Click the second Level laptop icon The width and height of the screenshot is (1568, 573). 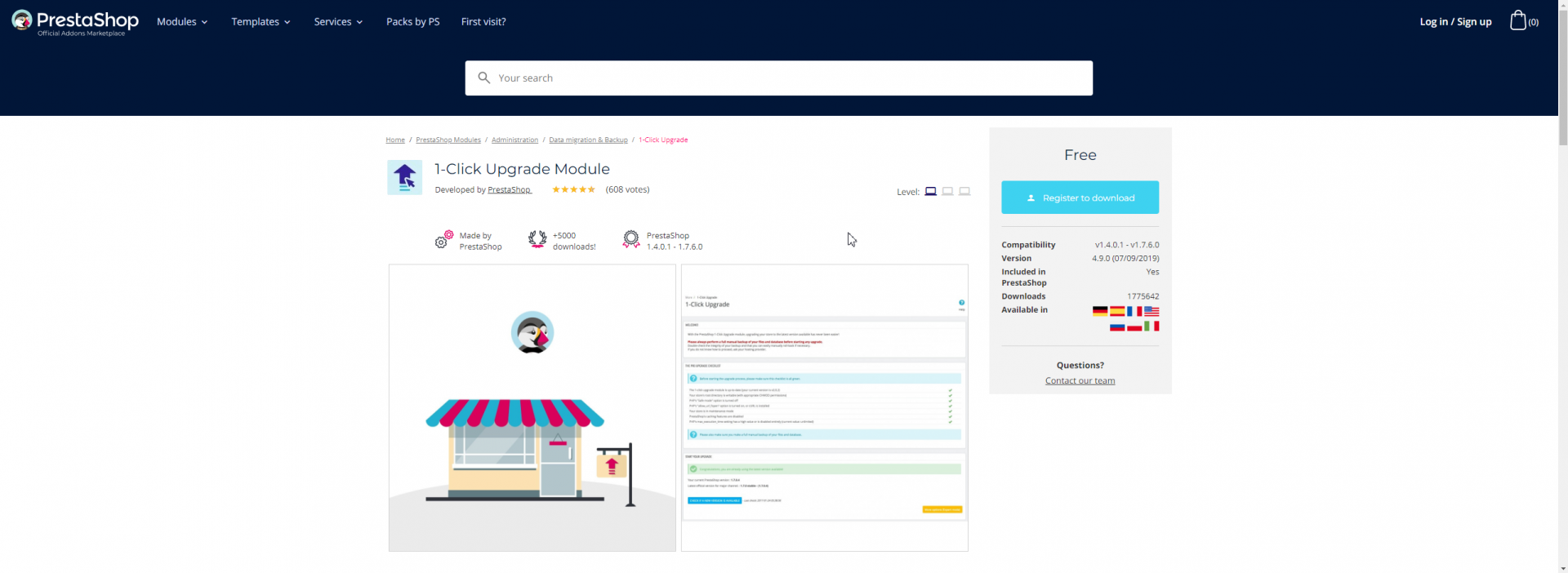(947, 191)
